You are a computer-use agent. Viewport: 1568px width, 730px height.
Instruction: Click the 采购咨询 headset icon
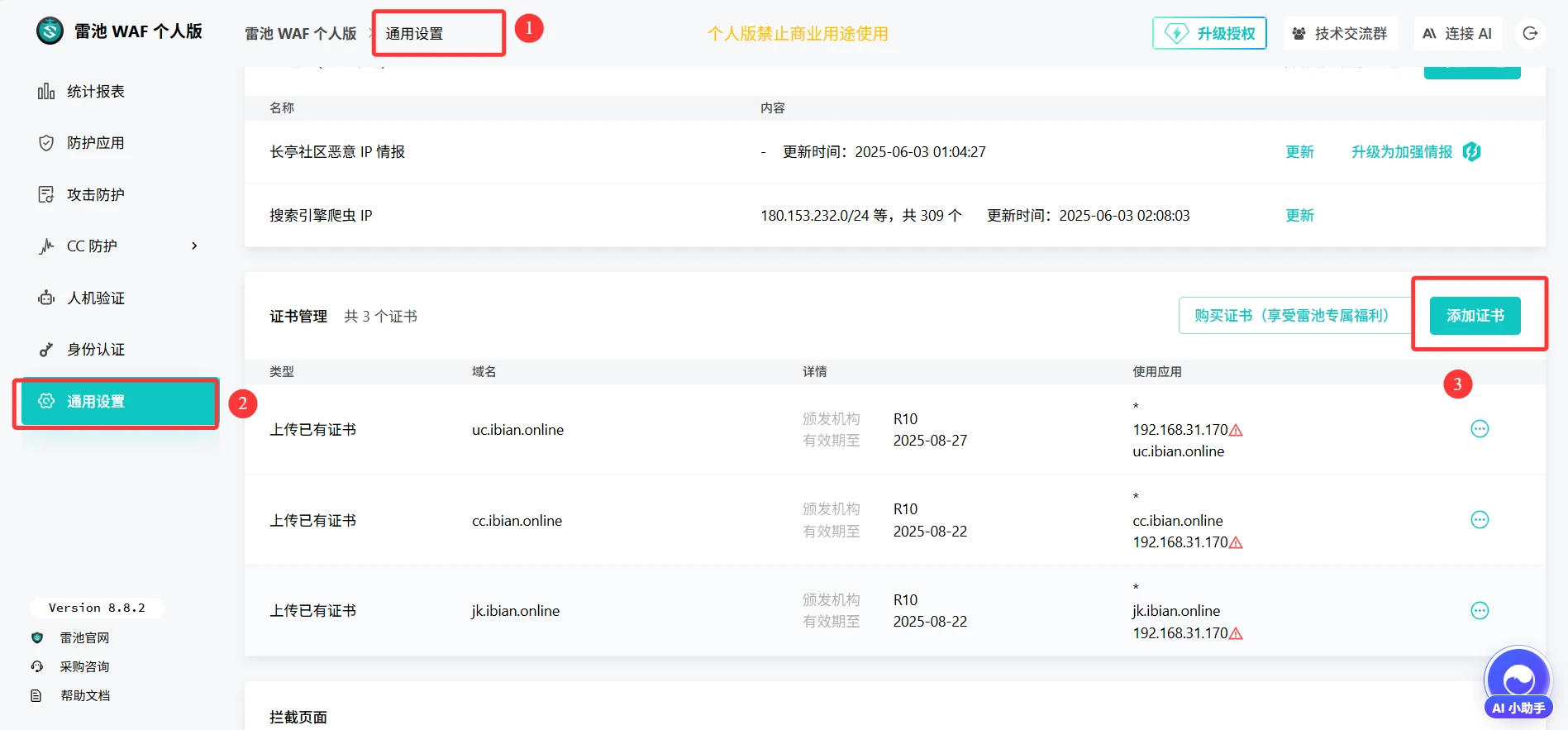(x=36, y=667)
